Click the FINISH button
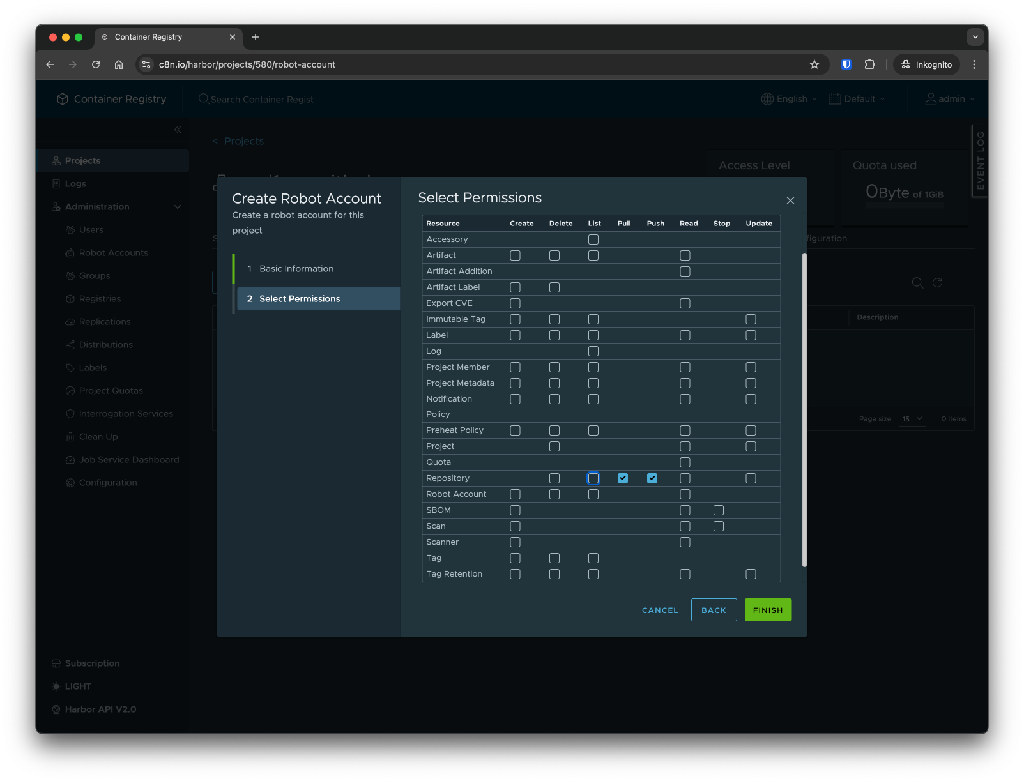 (767, 610)
